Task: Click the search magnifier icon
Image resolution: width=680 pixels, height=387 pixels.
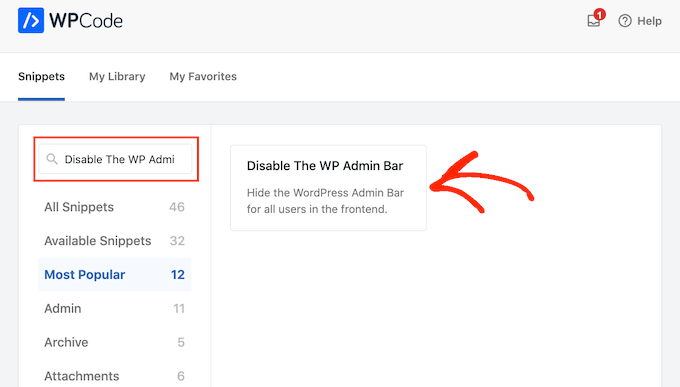Action: [52, 159]
